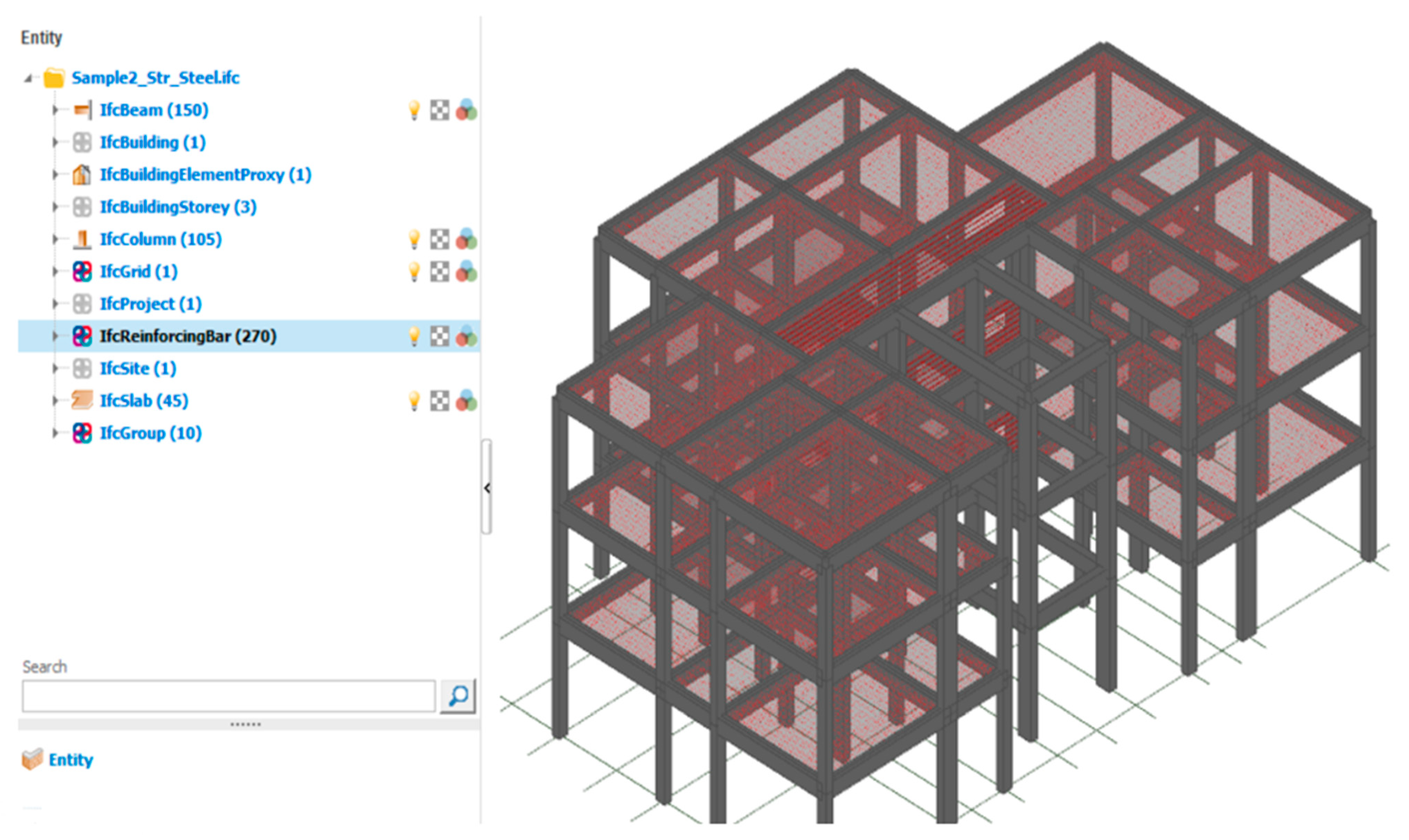The width and height of the screenshot is (1409, 840).
Task: Expand the IfcSlab (45) node
Action: pyautogui.click(x=55, y=401)
